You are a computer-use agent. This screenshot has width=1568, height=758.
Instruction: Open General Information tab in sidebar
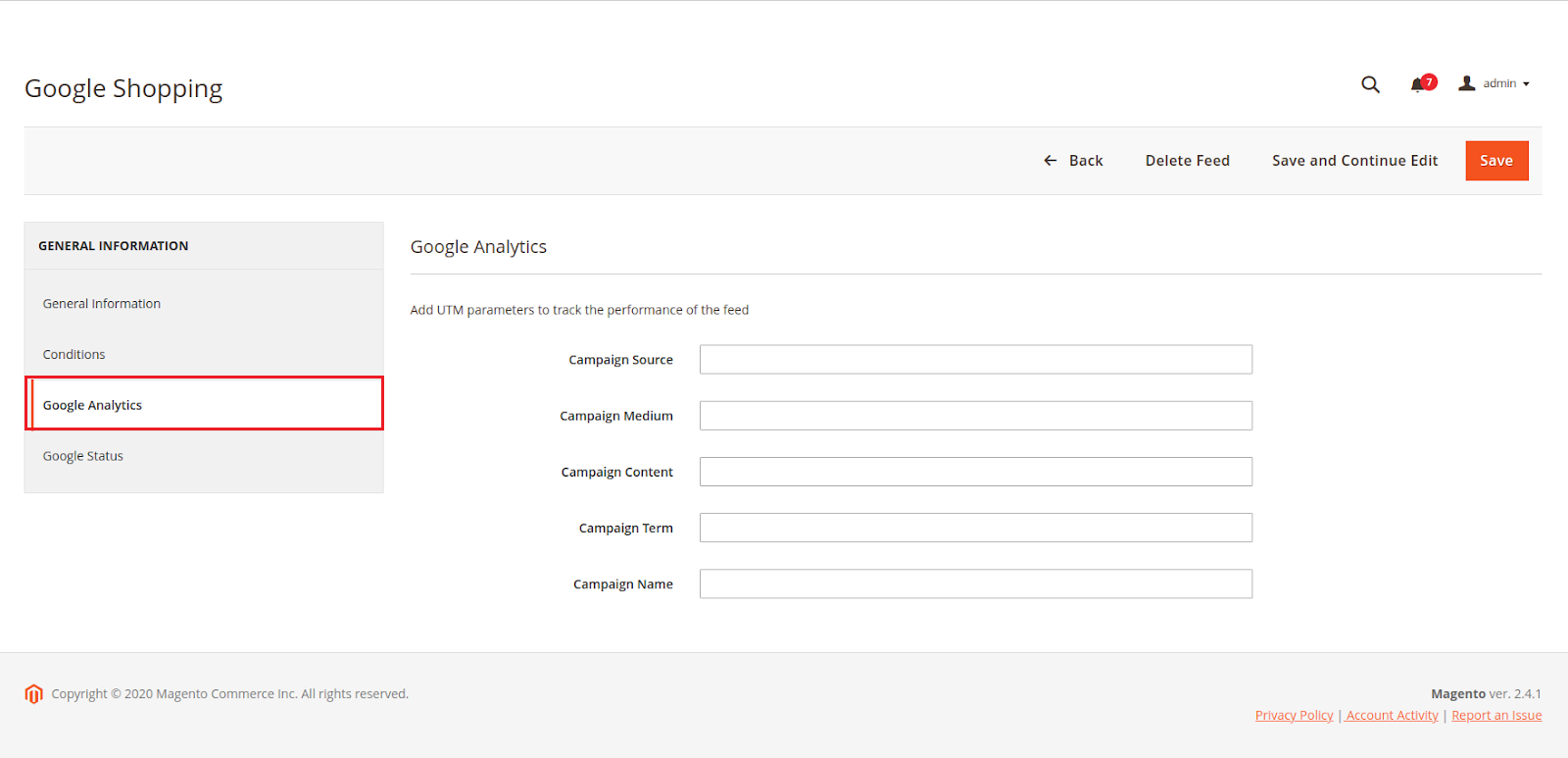pyautogui.click(x=204, y=304)
